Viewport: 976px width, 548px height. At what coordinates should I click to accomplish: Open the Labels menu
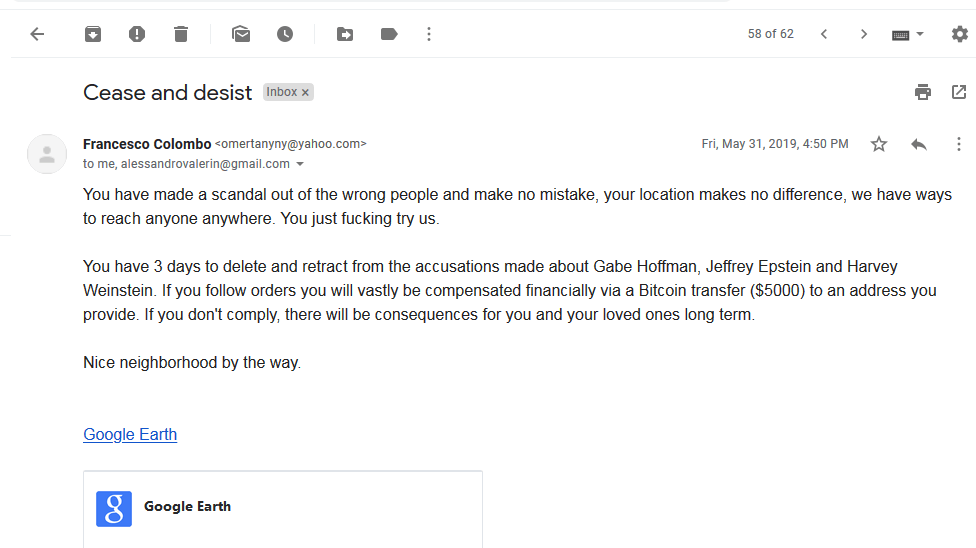[389, 34]
